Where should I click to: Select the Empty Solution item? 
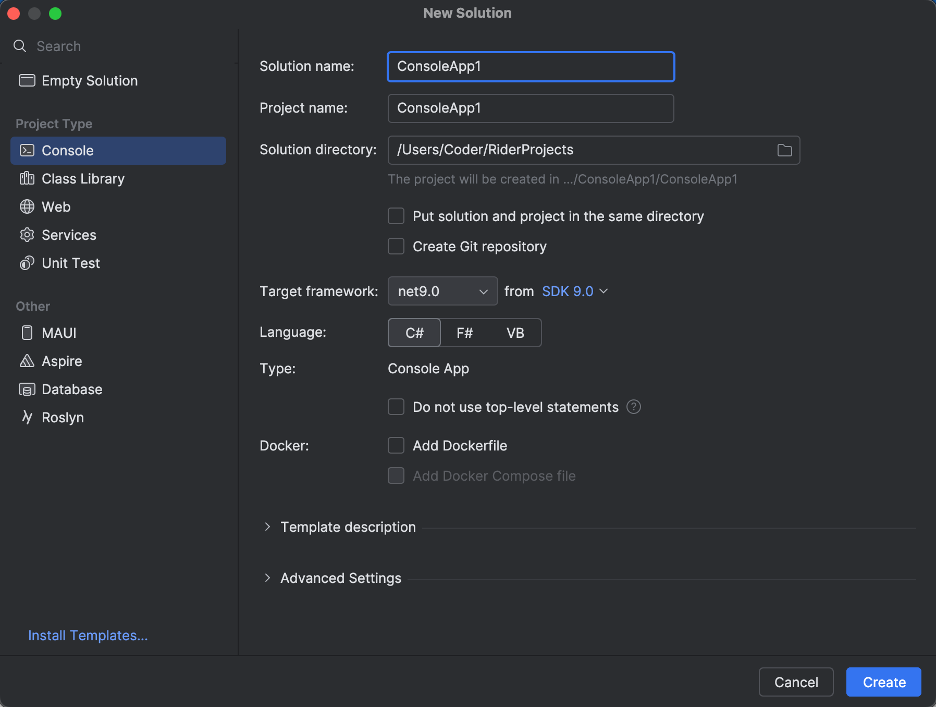tap(89, 81)
